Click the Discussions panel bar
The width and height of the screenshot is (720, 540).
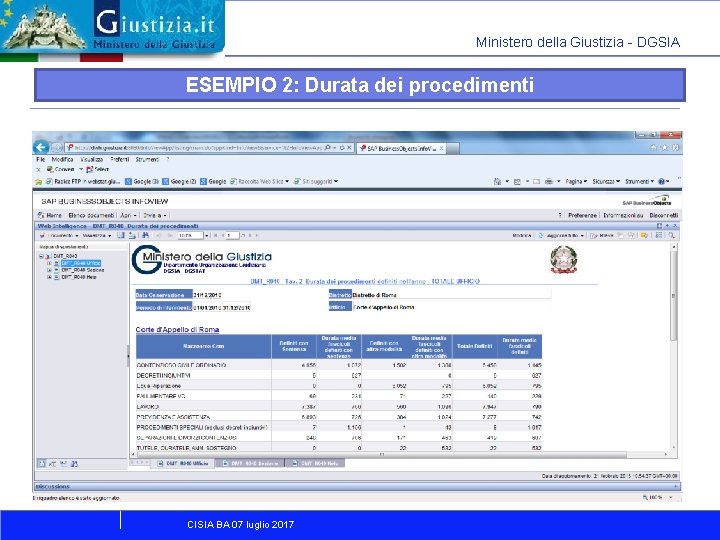tap(358, 486)
